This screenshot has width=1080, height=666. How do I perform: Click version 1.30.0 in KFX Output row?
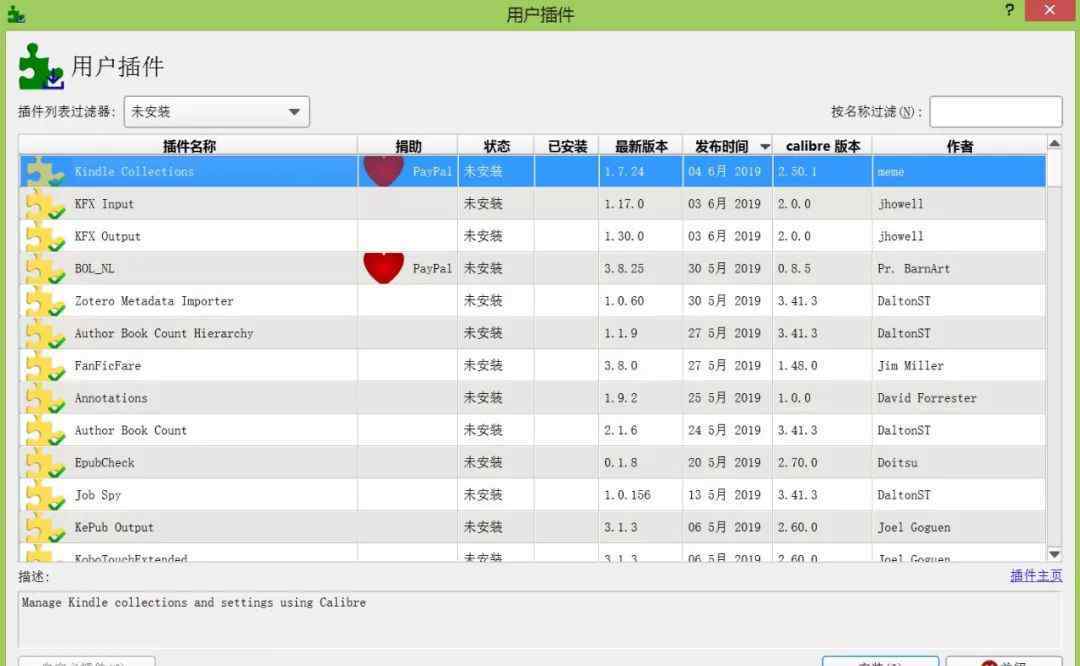[624, 236]
